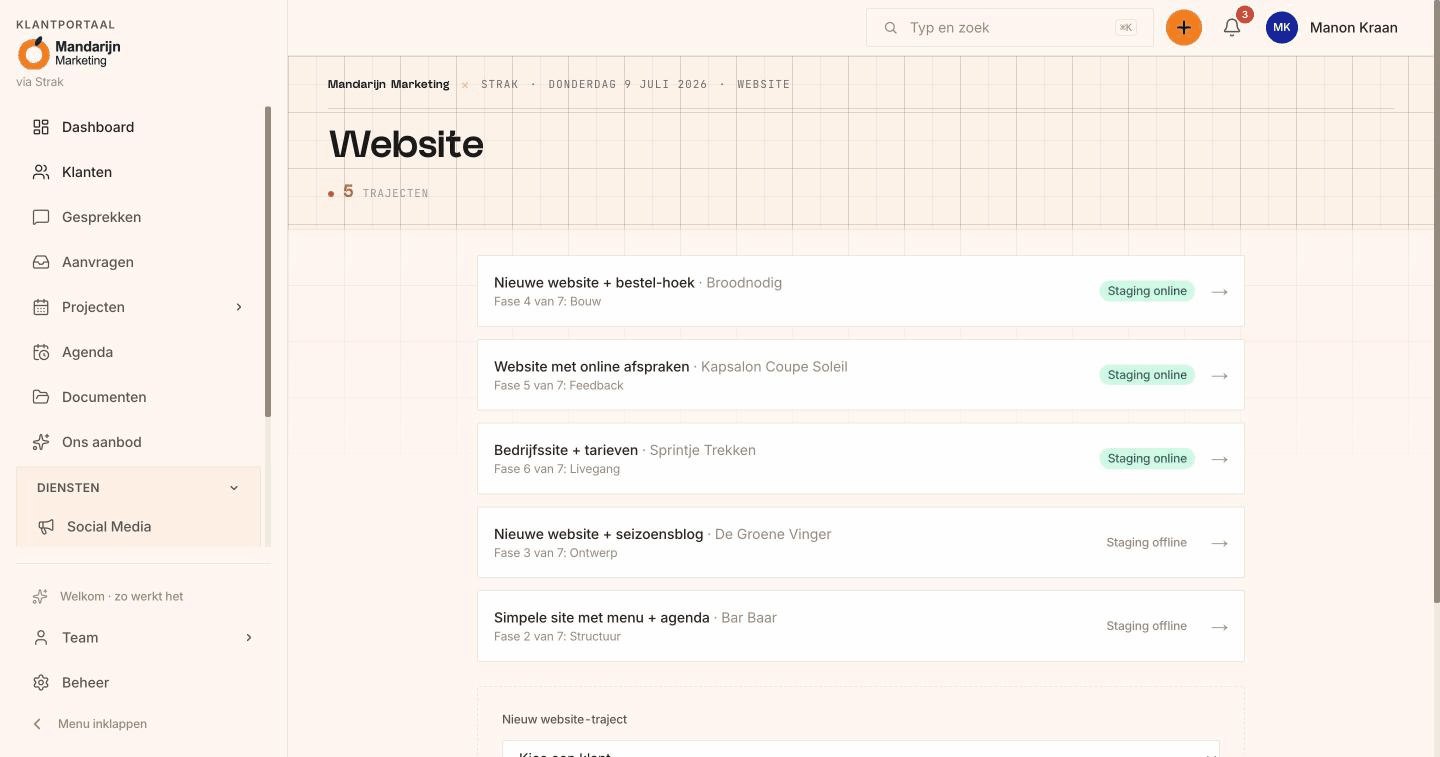The width and height of the screenshot is (1440, 757).
Task: Open Agenda in the sidebar
Action: (87, 352)
